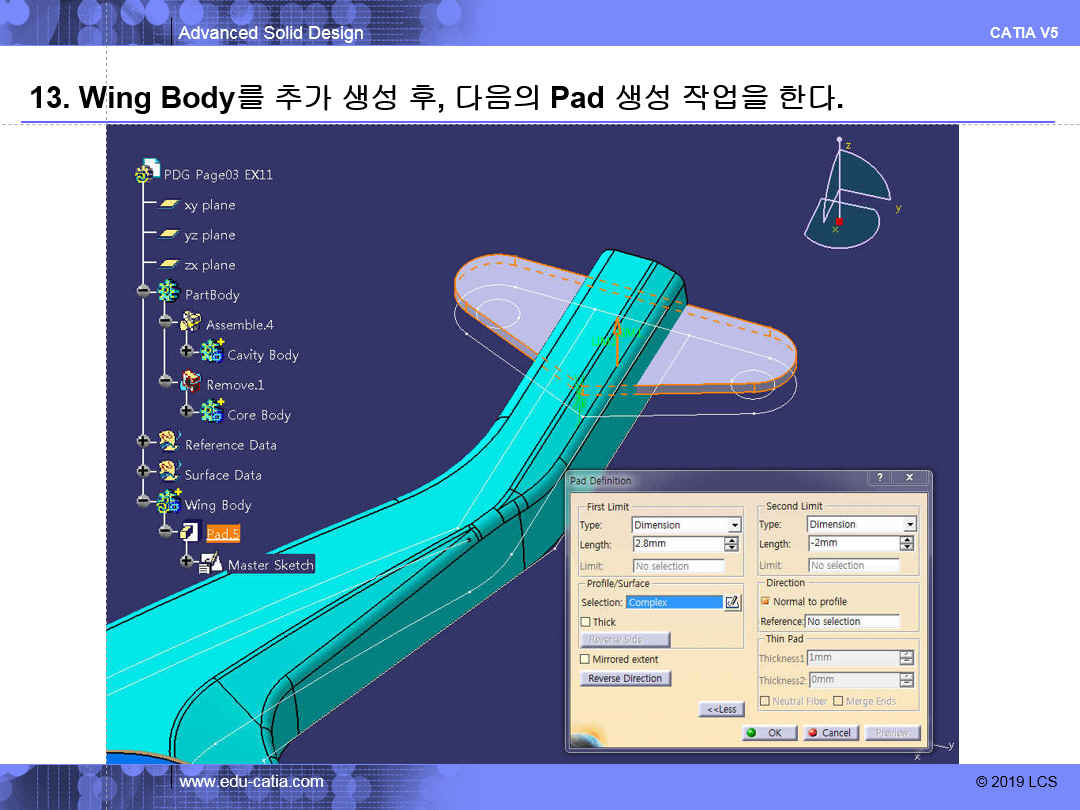Click the First Limit Length field
The height and width of the screenshot is (810, 1080).
click(677, 544)
